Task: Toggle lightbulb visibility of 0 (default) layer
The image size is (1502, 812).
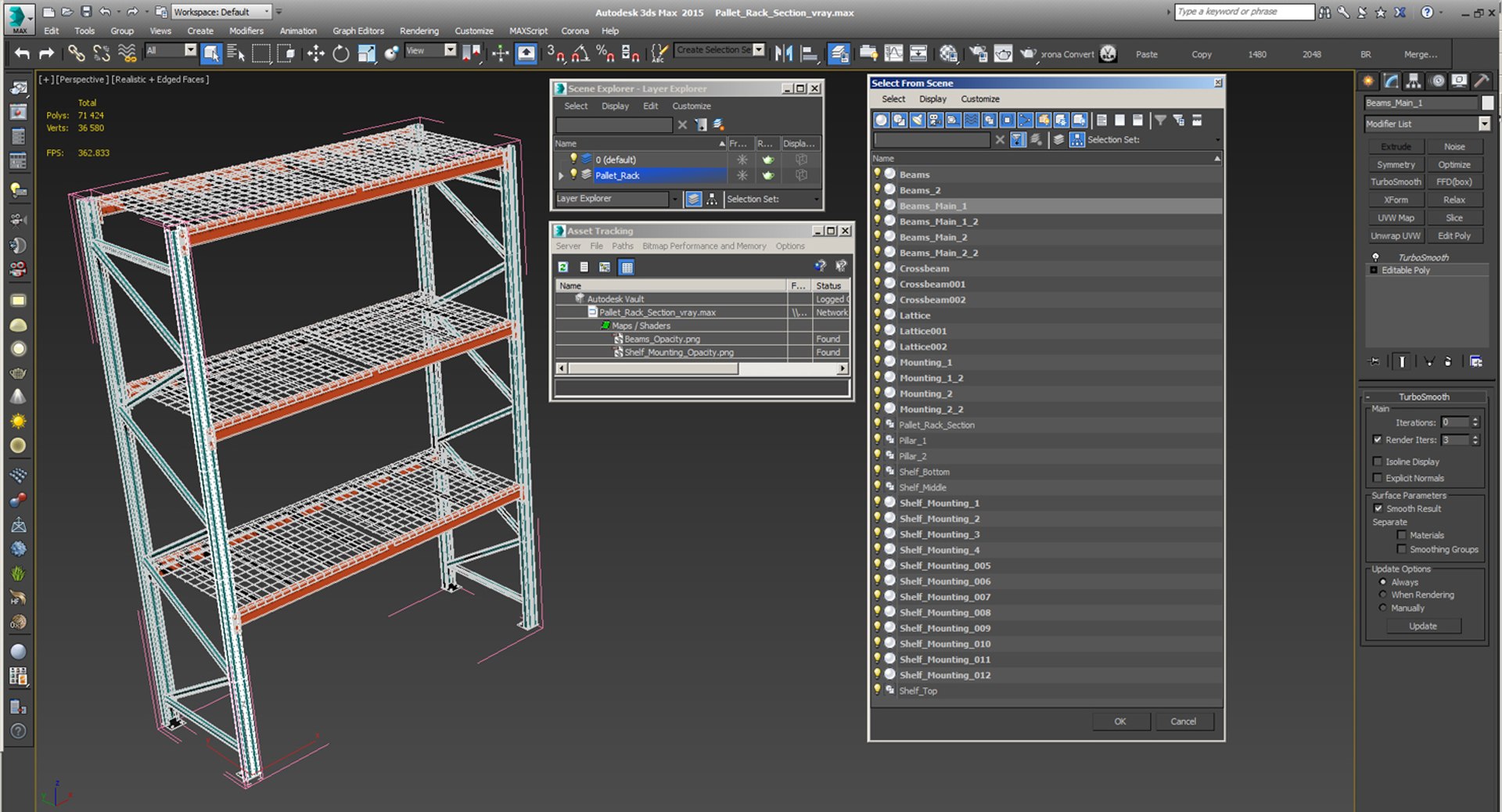Action: click(573, 159)
